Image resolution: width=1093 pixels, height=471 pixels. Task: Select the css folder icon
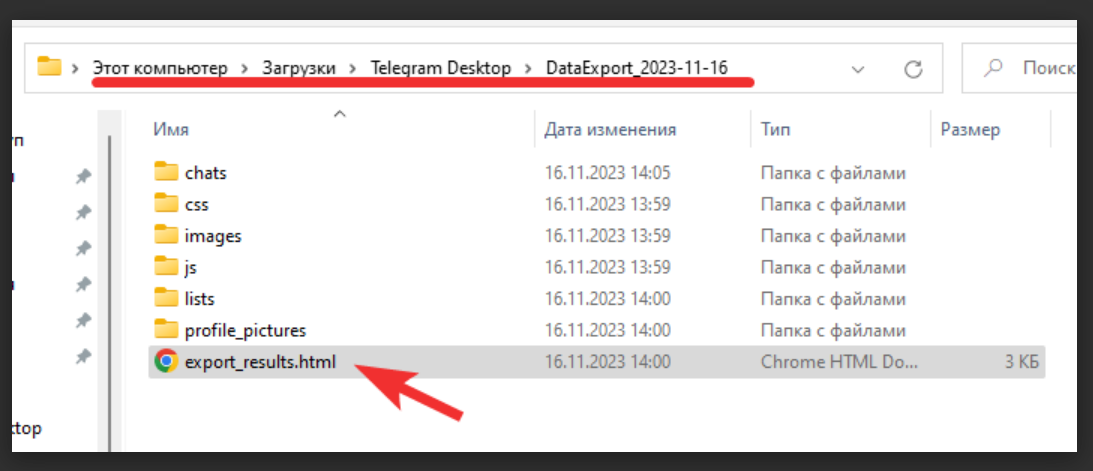pos(166,204)
